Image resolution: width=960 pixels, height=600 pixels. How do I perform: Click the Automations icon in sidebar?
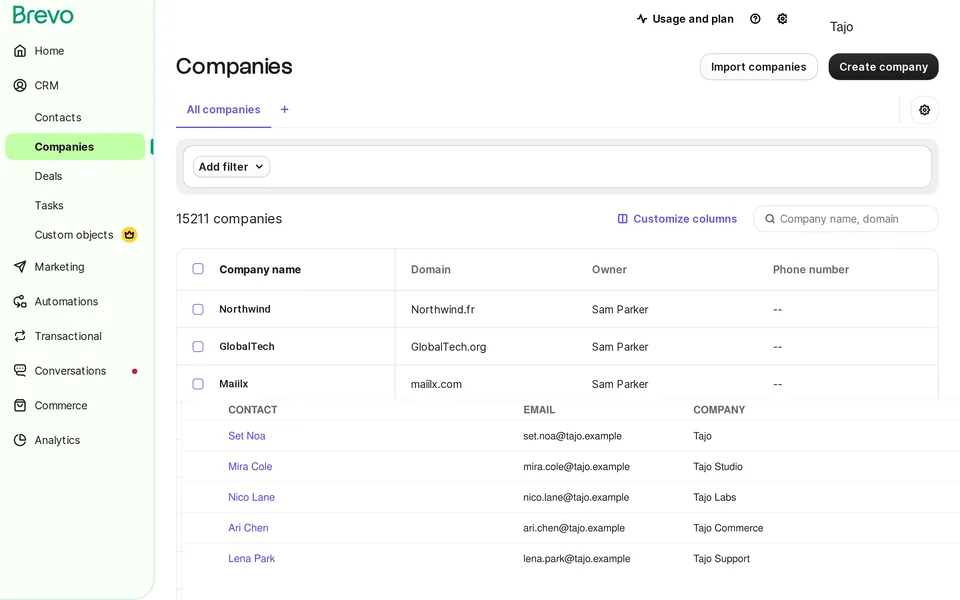[20, 301]
